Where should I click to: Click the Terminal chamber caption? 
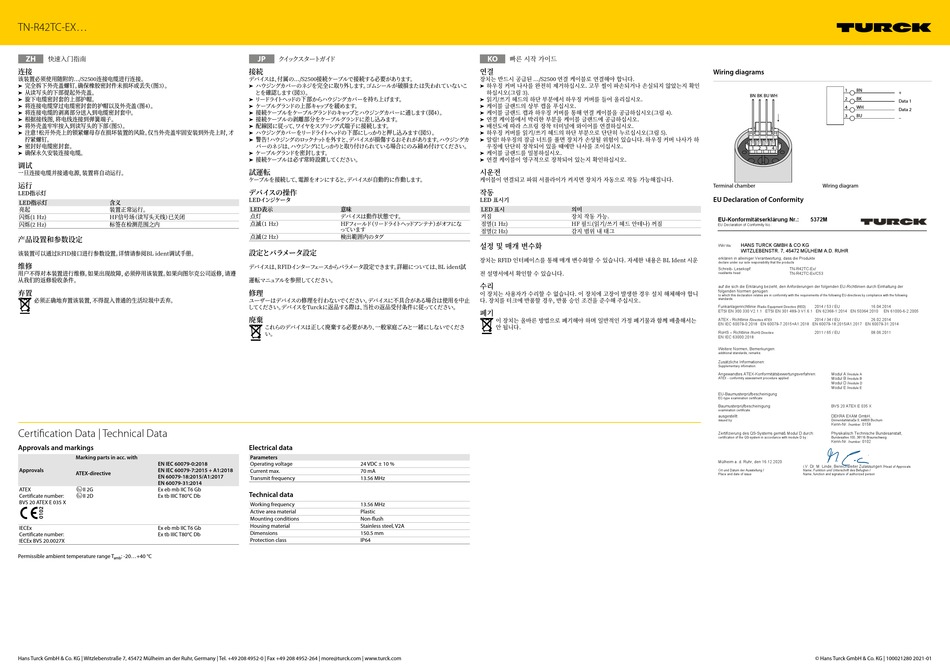(734, 186)
